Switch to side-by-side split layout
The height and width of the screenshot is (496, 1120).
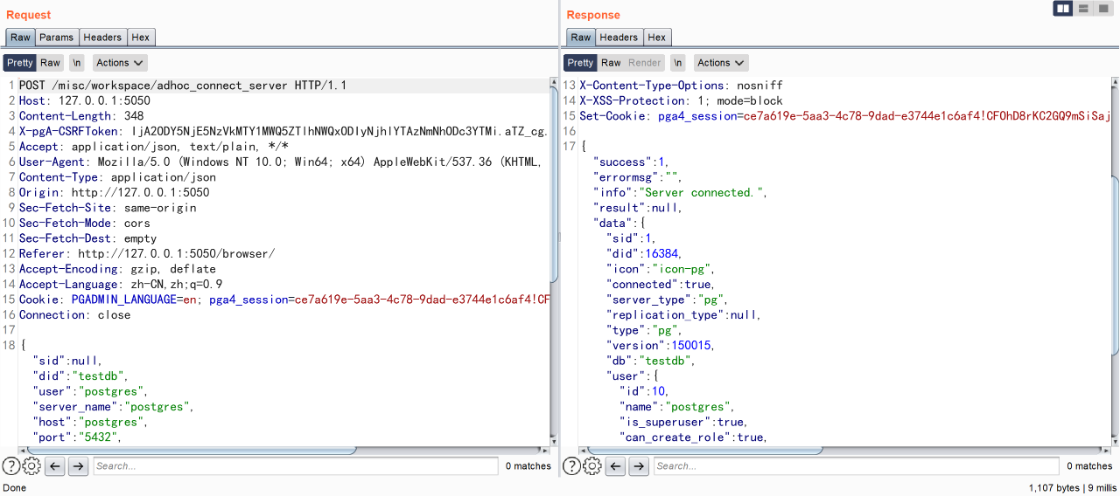(1063, 9)
